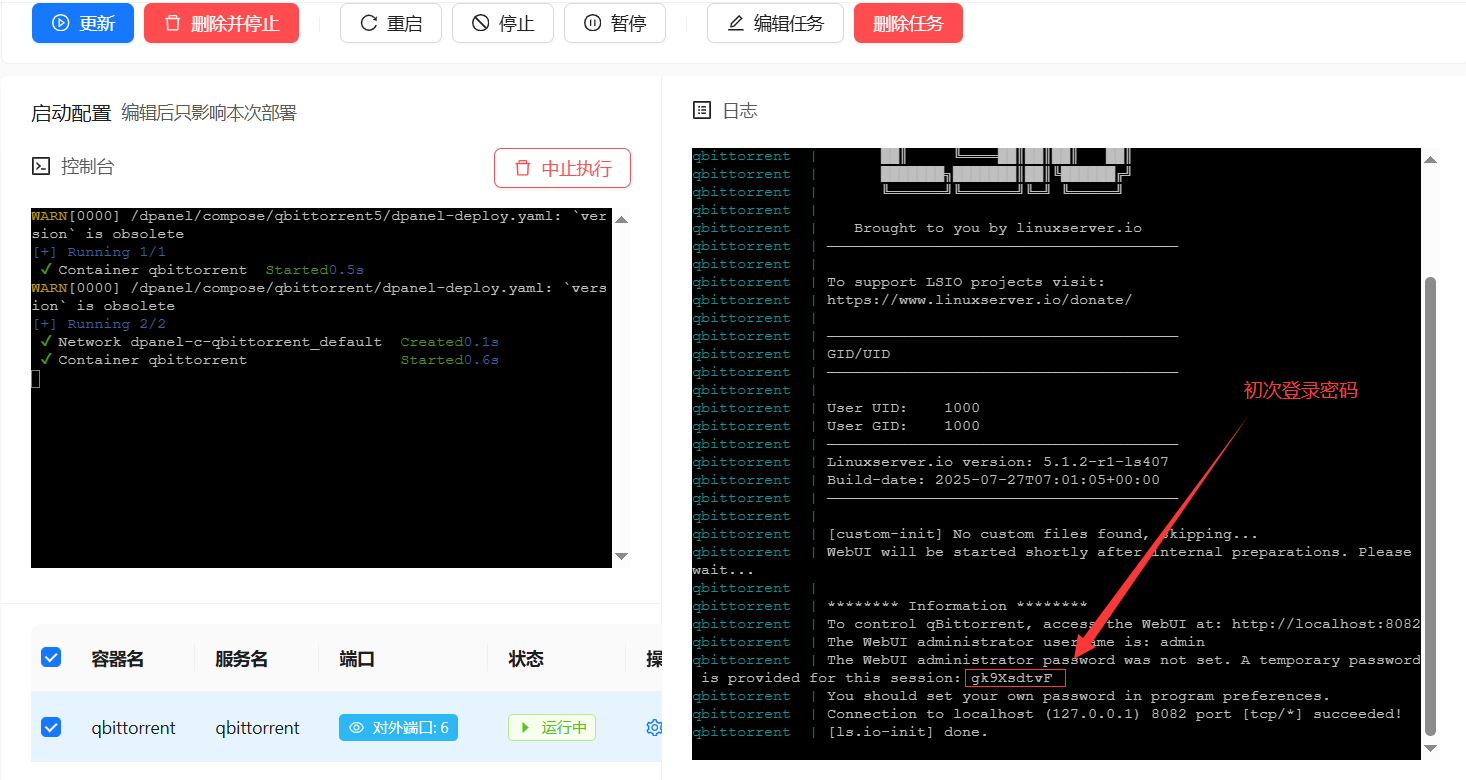This screenshot has height=780, width=1466.
Task: Click qbittorrent in the 服务名 column
Action: [x=257, y=728]
